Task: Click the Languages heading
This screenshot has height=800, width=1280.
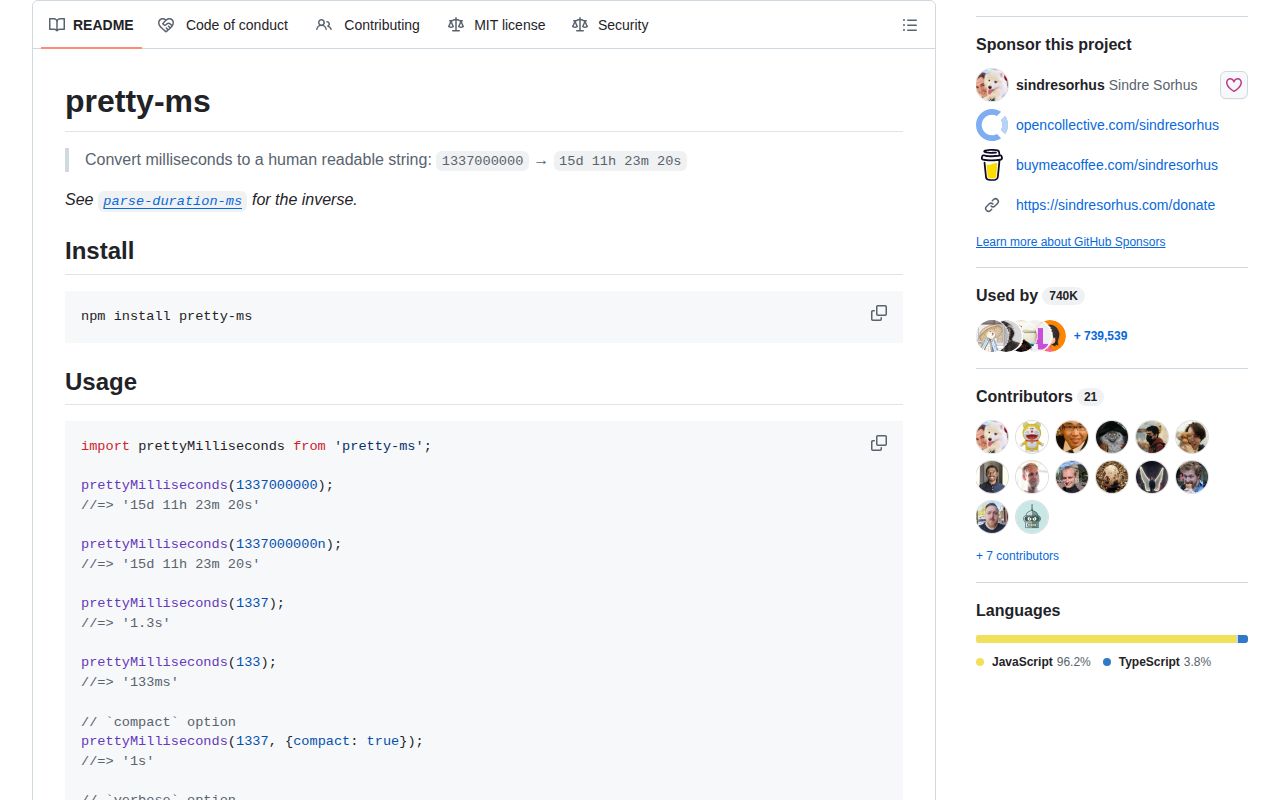Action: pyautogui.click(x=1018, y=610)
